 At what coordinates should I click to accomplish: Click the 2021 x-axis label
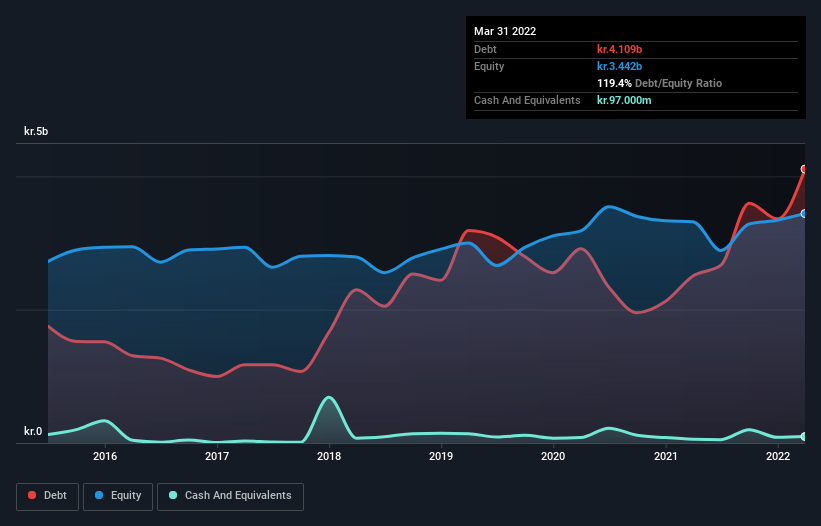click(x=665, y=456)
